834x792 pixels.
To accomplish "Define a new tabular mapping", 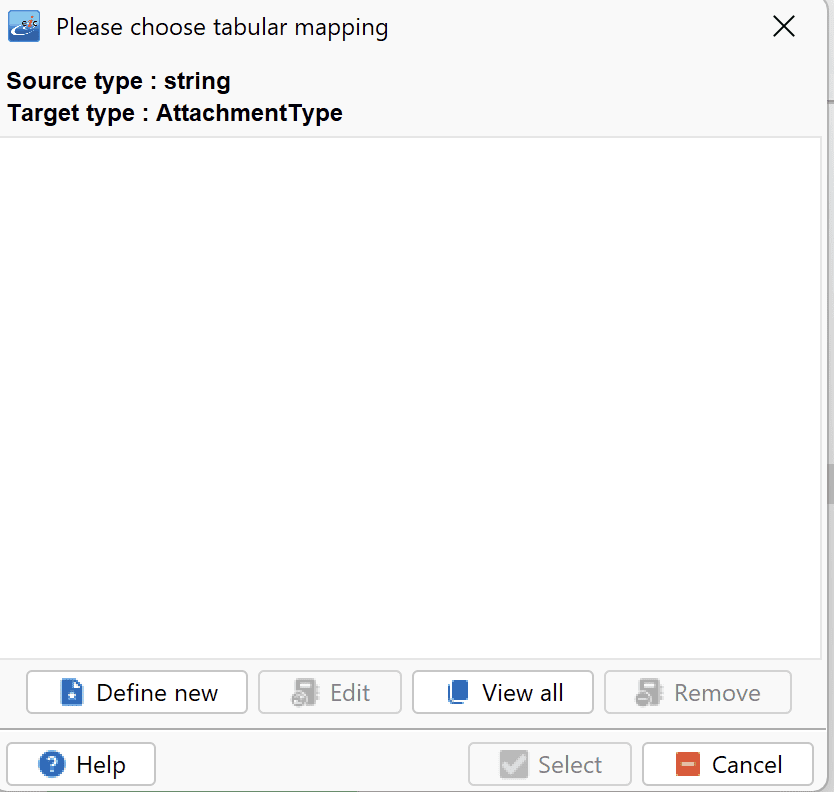I will 137,692.
